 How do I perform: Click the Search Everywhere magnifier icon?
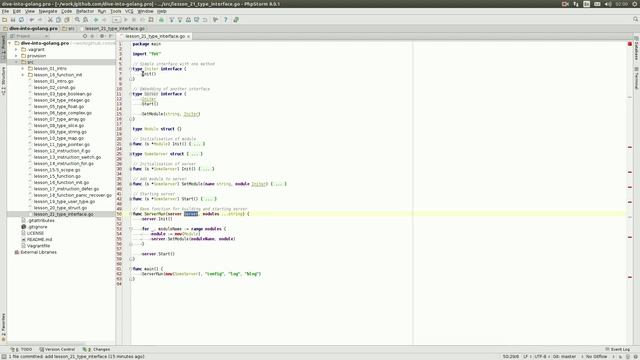click(x=636, y=19)
